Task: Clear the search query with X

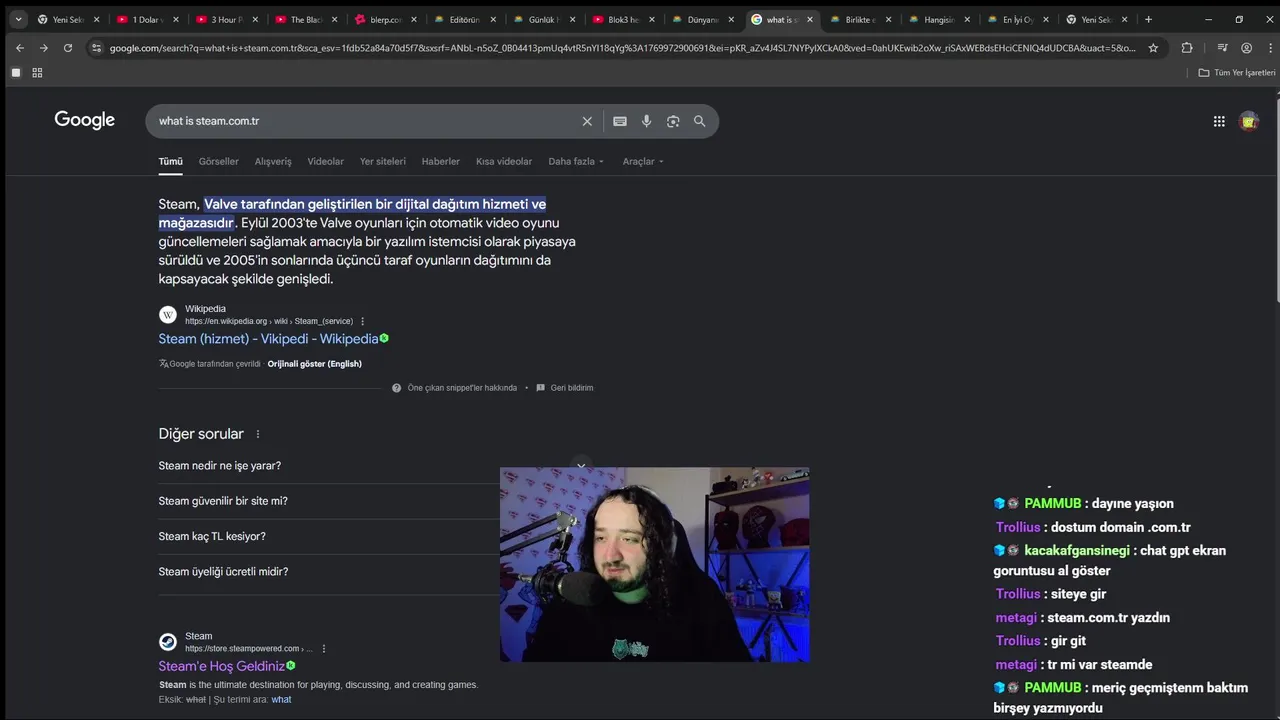Action: click(587, 121)
